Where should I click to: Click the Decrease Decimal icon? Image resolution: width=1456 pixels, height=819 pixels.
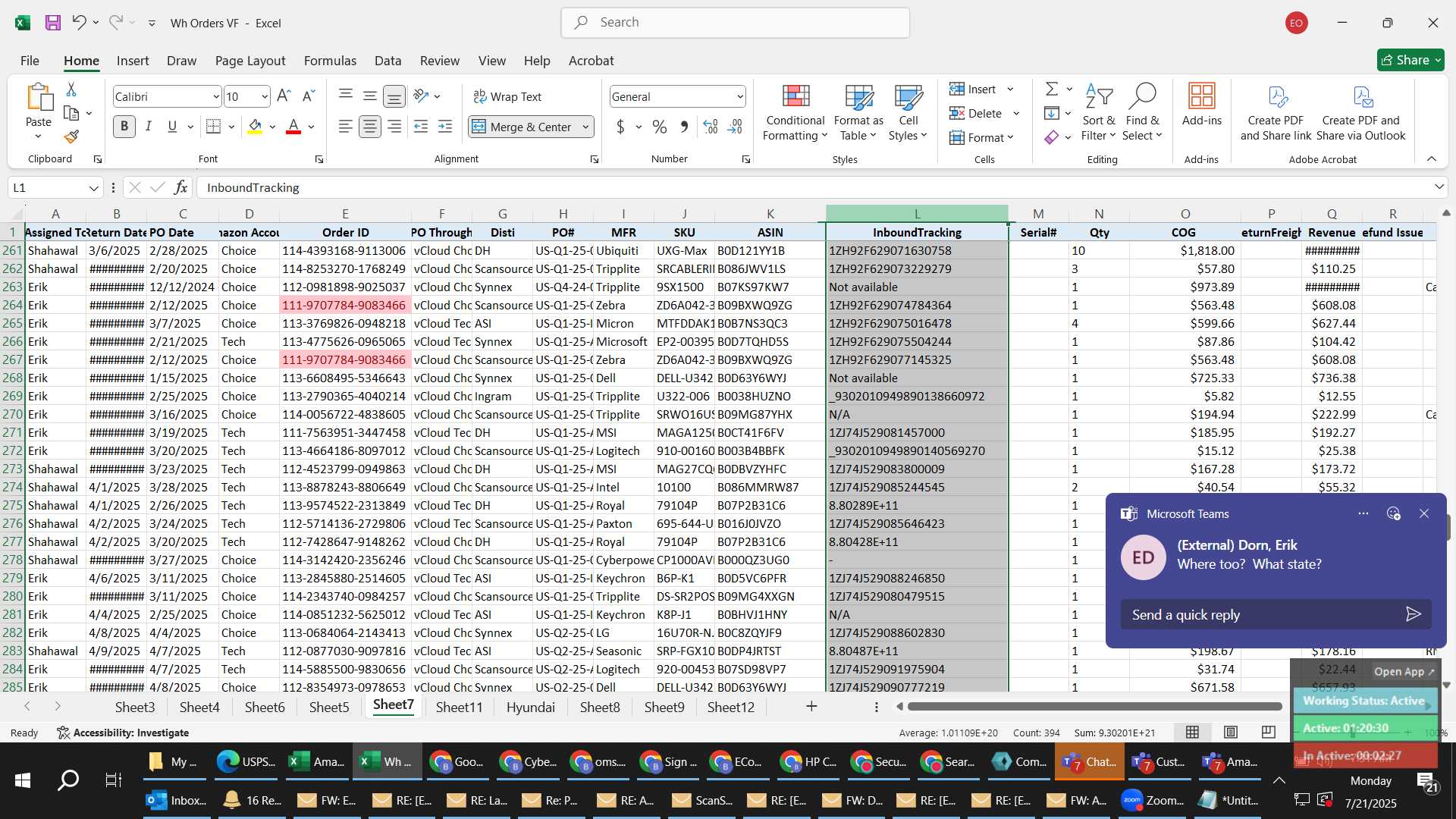(x=735, y=127)
